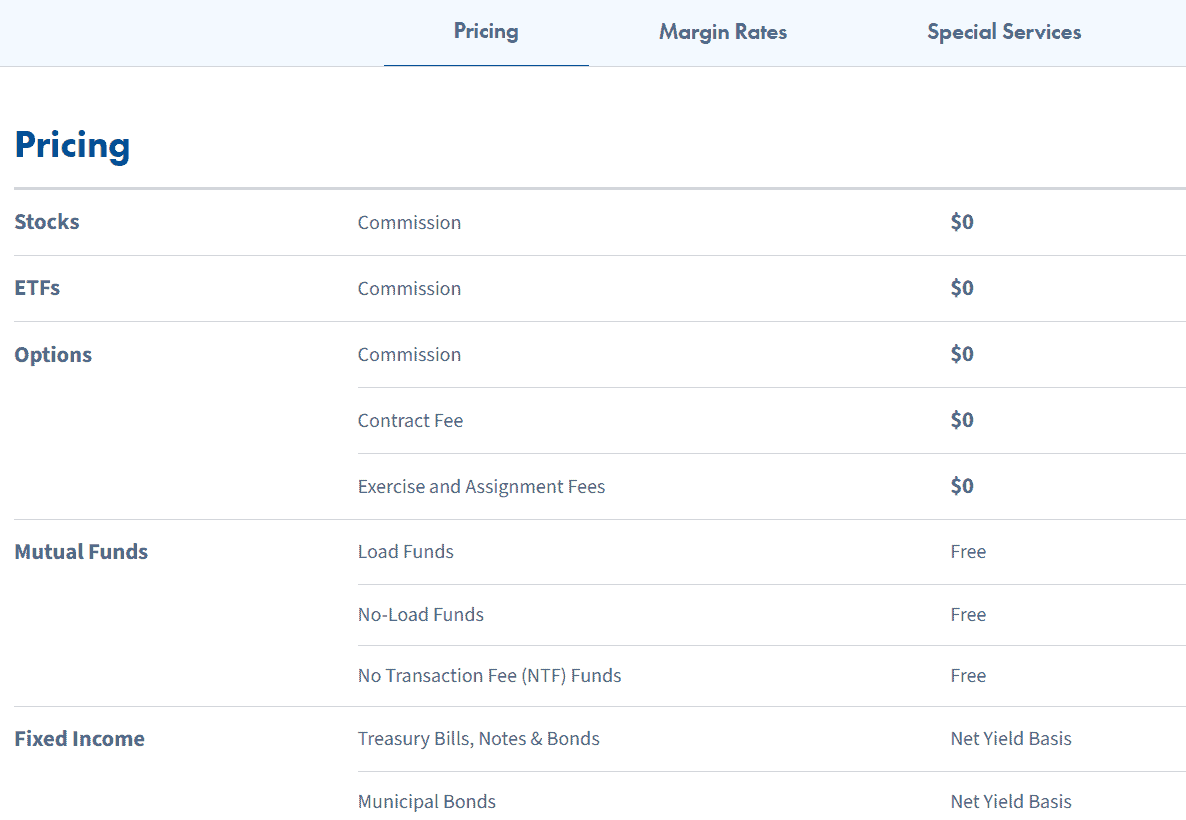Click the No-Load Funds label

[x=421, y=614]
